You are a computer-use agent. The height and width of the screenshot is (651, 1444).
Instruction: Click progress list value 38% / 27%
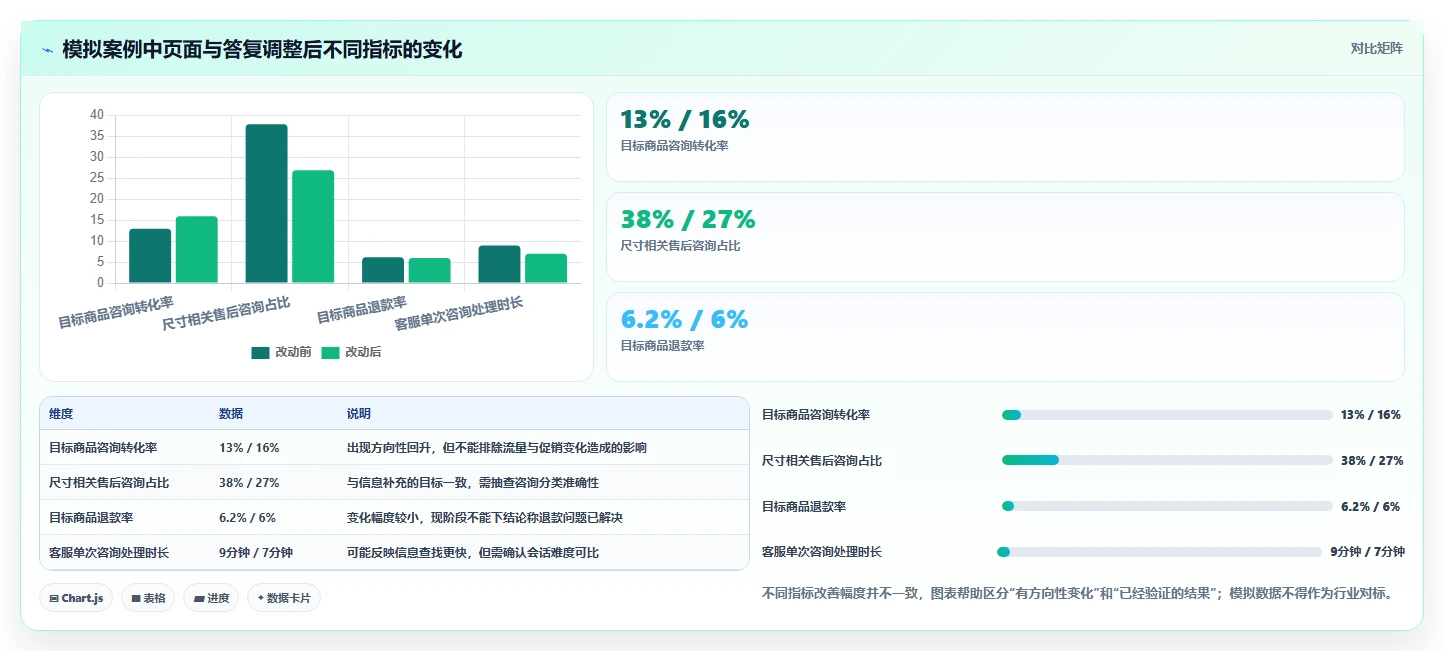tap(1372, 461)
